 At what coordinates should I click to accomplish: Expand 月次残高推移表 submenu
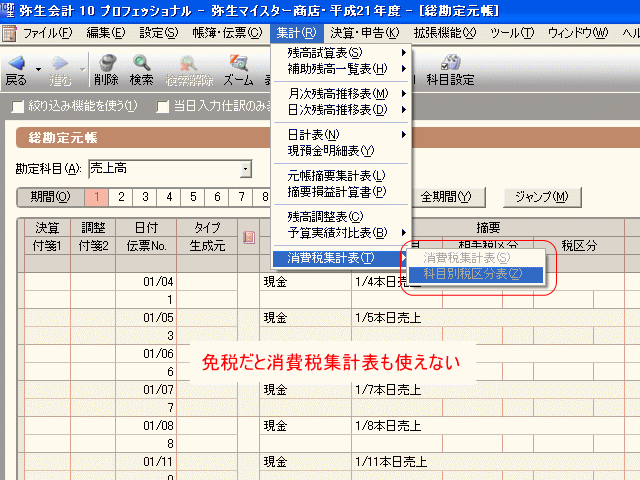(x=404, y=94)
